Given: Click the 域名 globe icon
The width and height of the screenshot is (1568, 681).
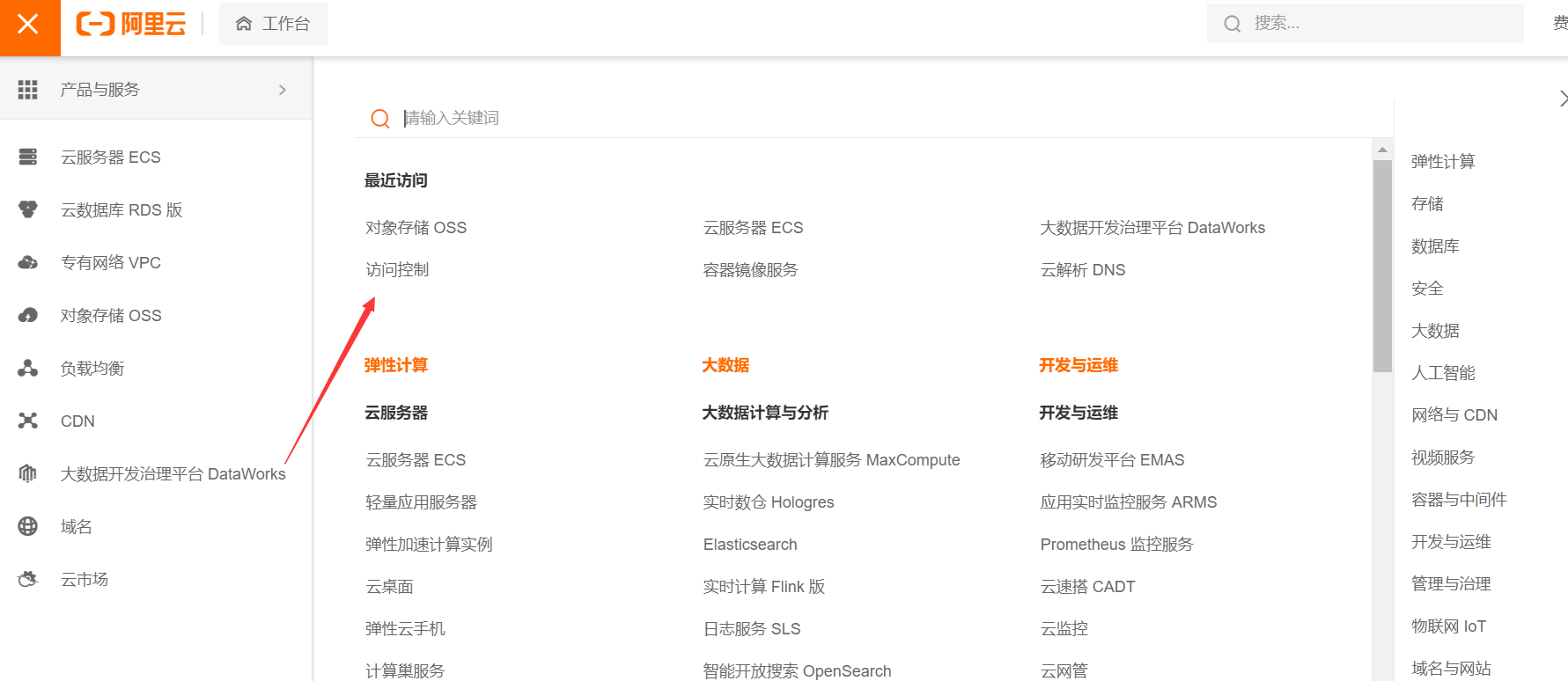Looking at the screenshot, I should click(x=28, y=527).
